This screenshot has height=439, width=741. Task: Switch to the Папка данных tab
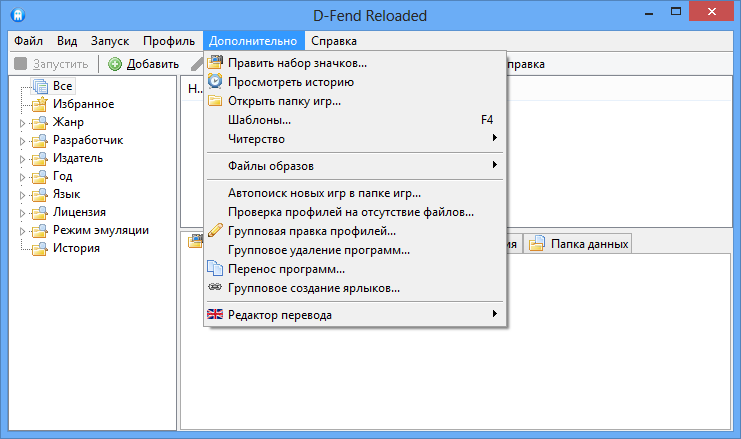point(580,244)
